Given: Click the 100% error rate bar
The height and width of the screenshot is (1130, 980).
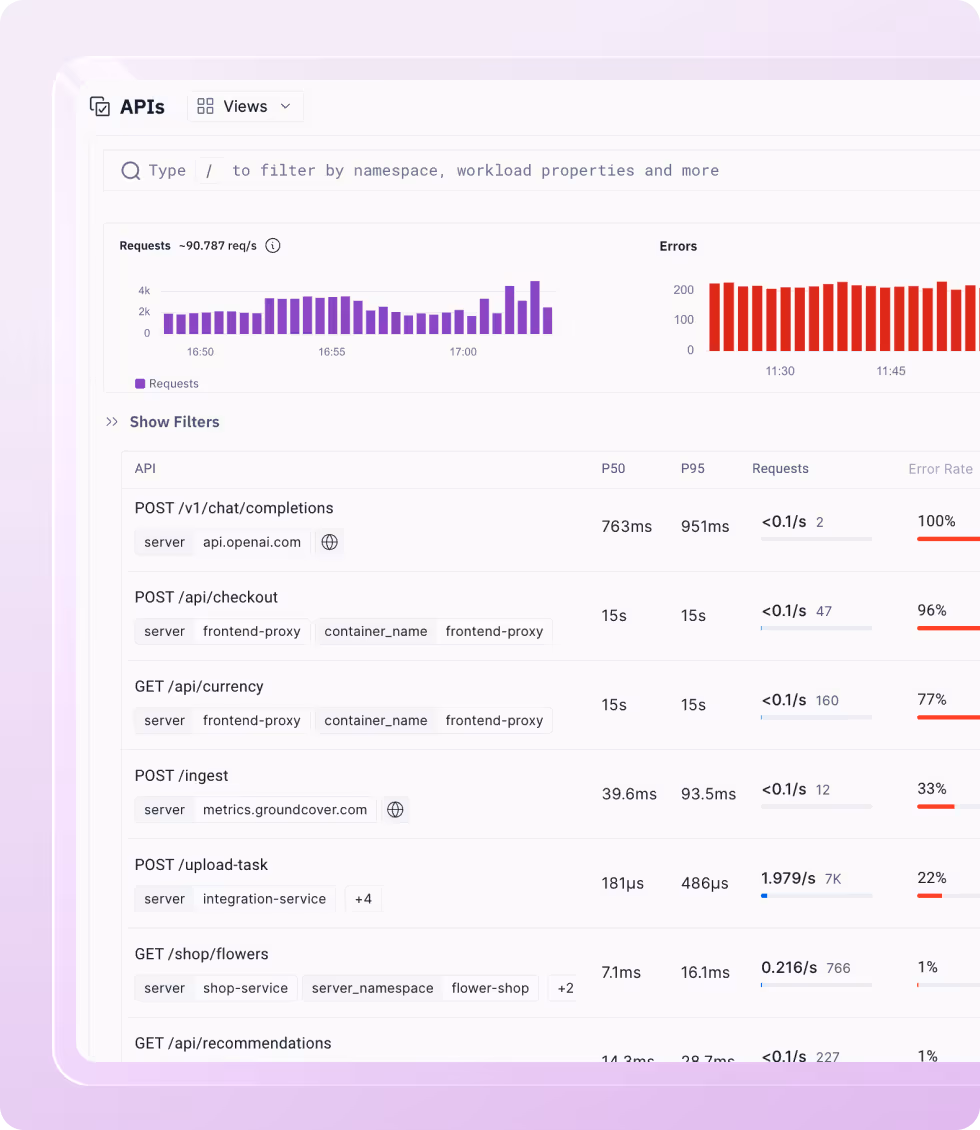Looking at the screenshot, I should 947,539.
